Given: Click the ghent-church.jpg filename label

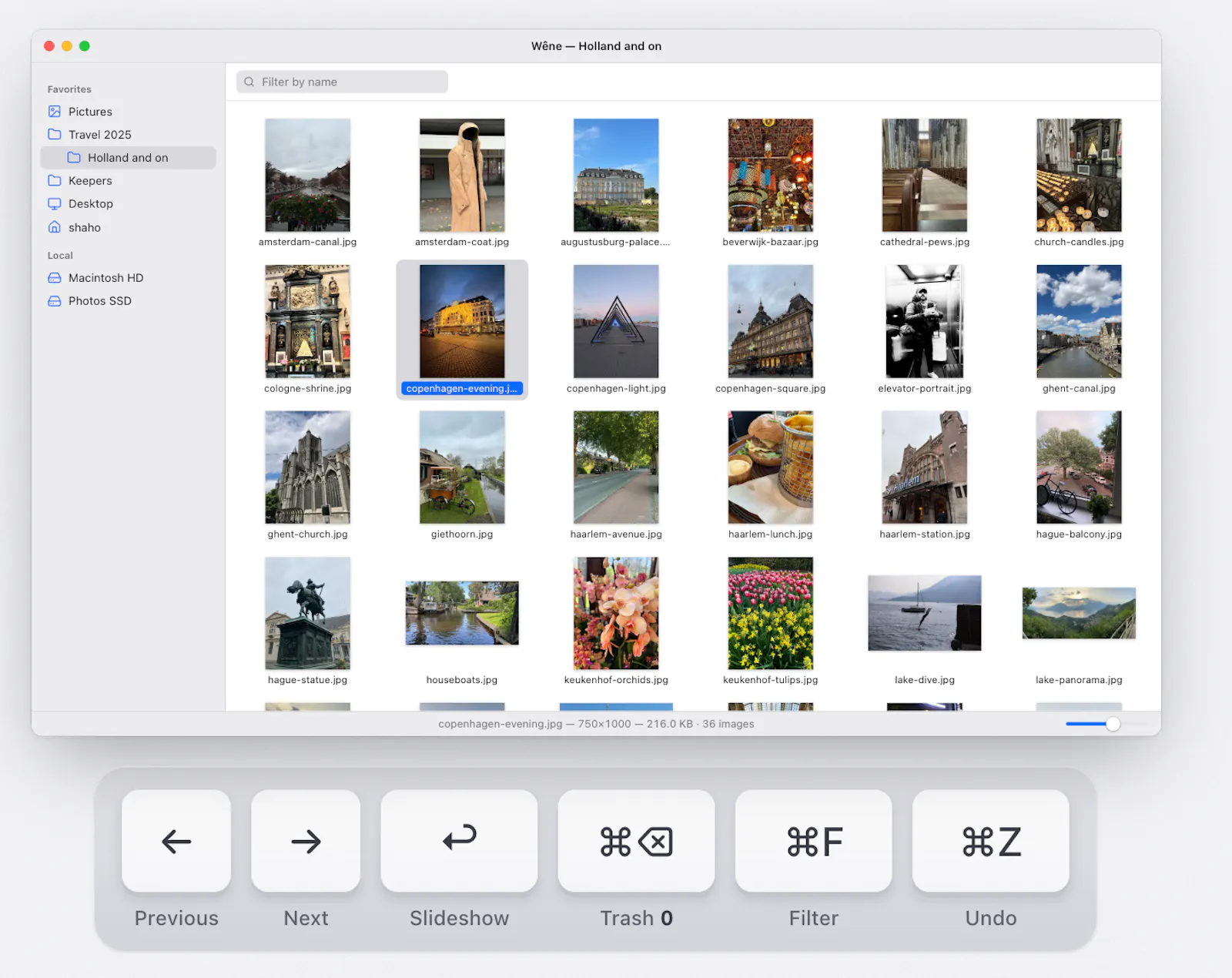Looking at the screenshot, I should pyautogui.click(x=307, y=534).
